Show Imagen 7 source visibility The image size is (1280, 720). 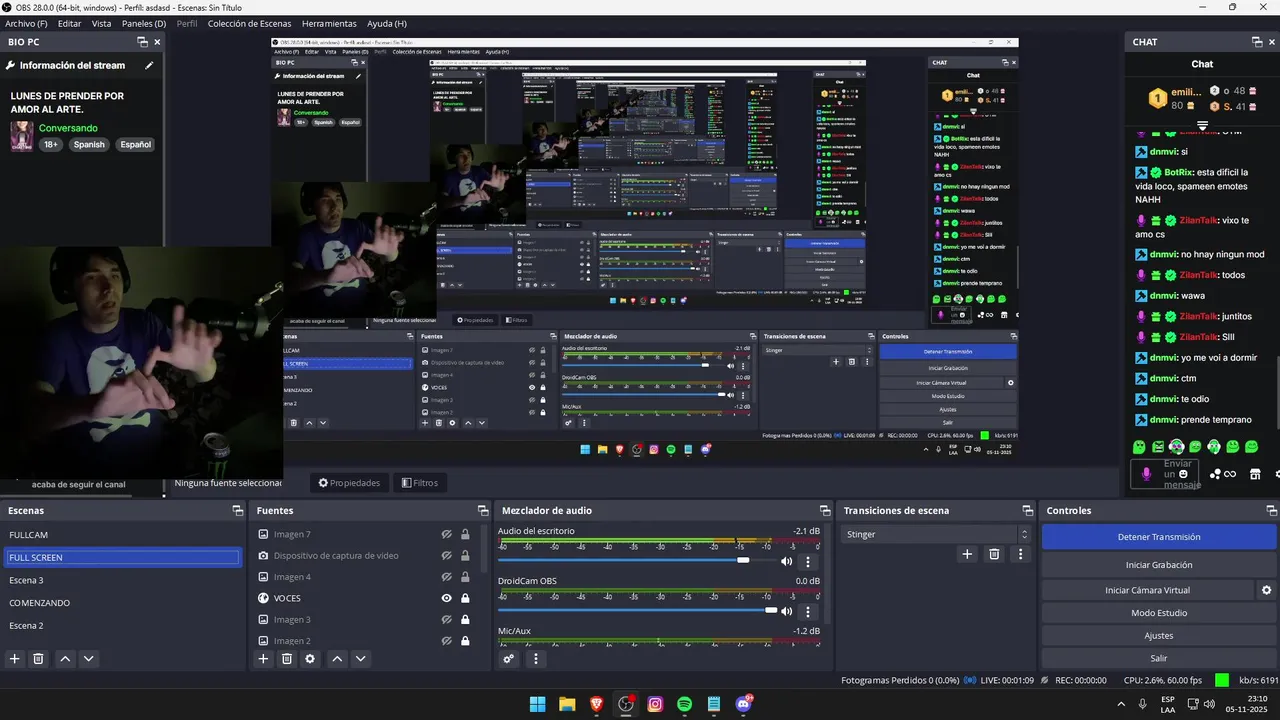[x=447, y=534]
